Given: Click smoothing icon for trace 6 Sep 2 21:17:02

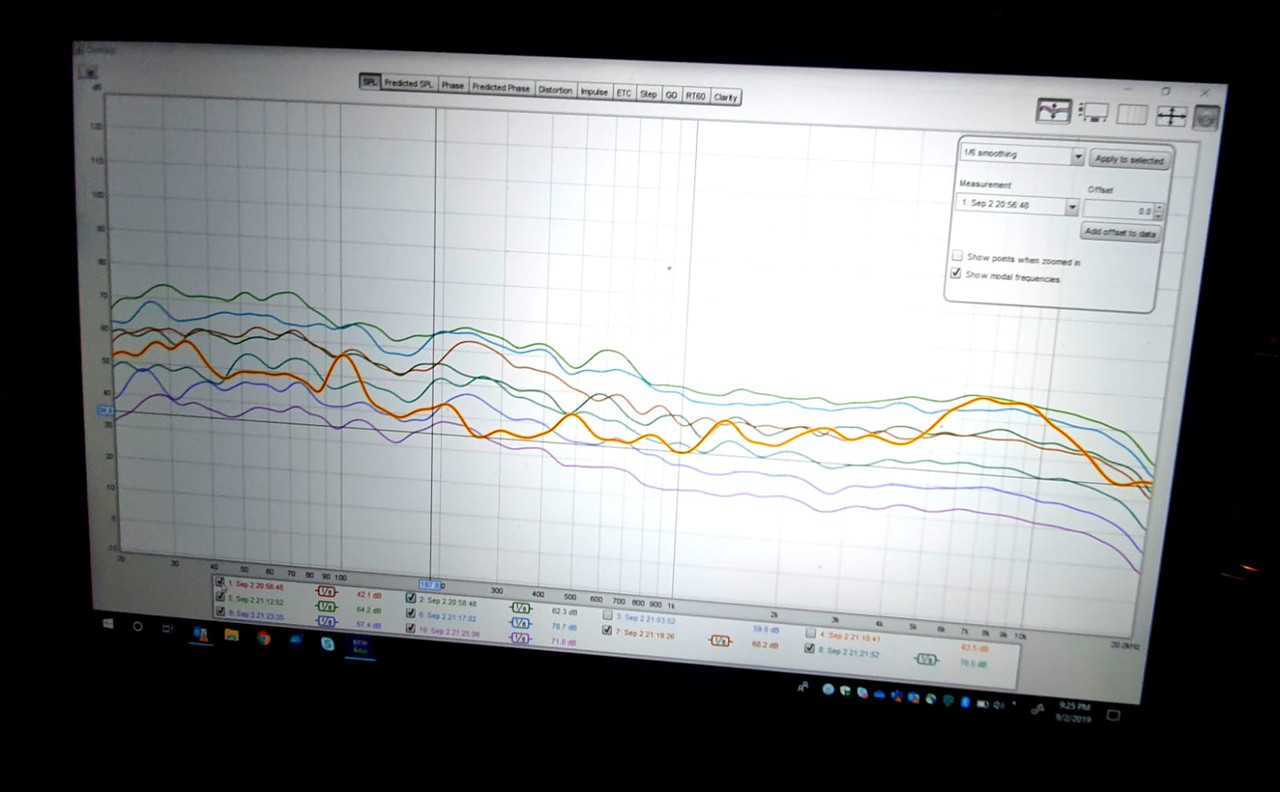Looking at the screenshot, I should point(521,622).
